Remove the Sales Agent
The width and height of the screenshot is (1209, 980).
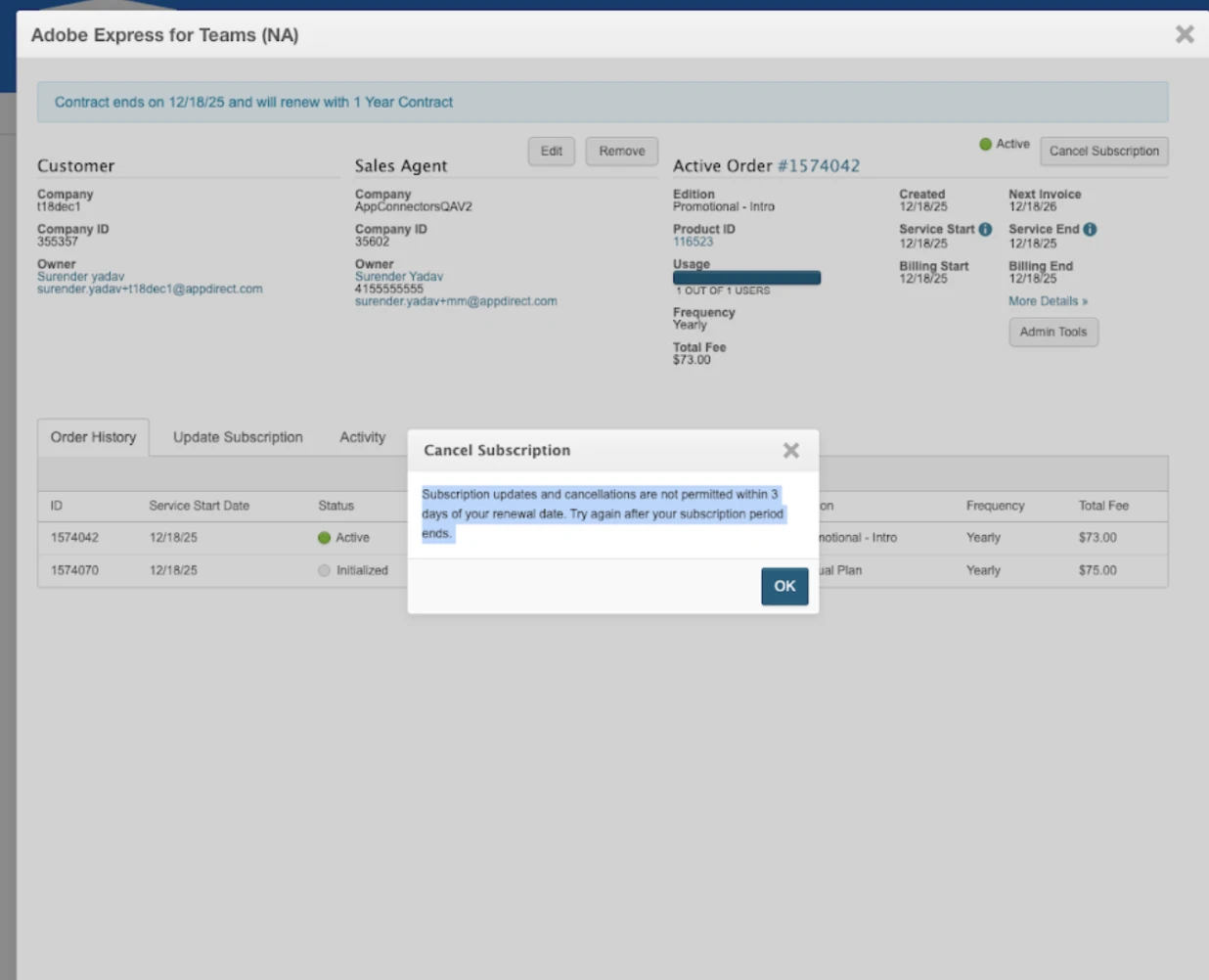pos(621,152)
